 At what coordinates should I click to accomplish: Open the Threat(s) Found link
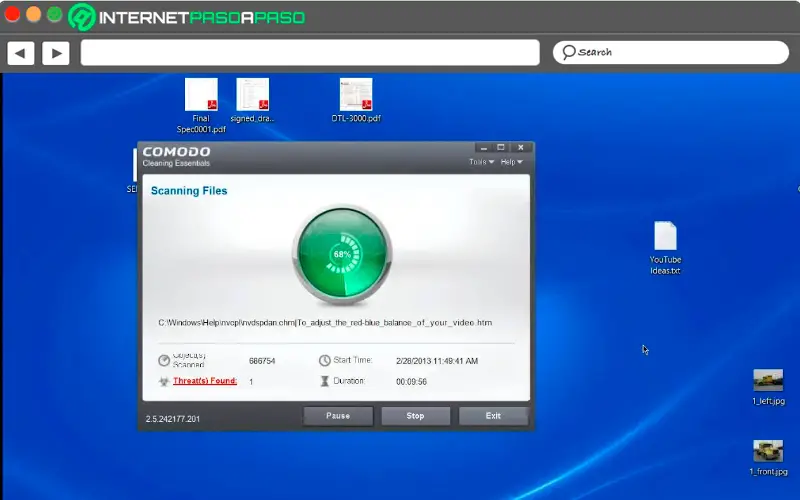(x=205, y=381)
